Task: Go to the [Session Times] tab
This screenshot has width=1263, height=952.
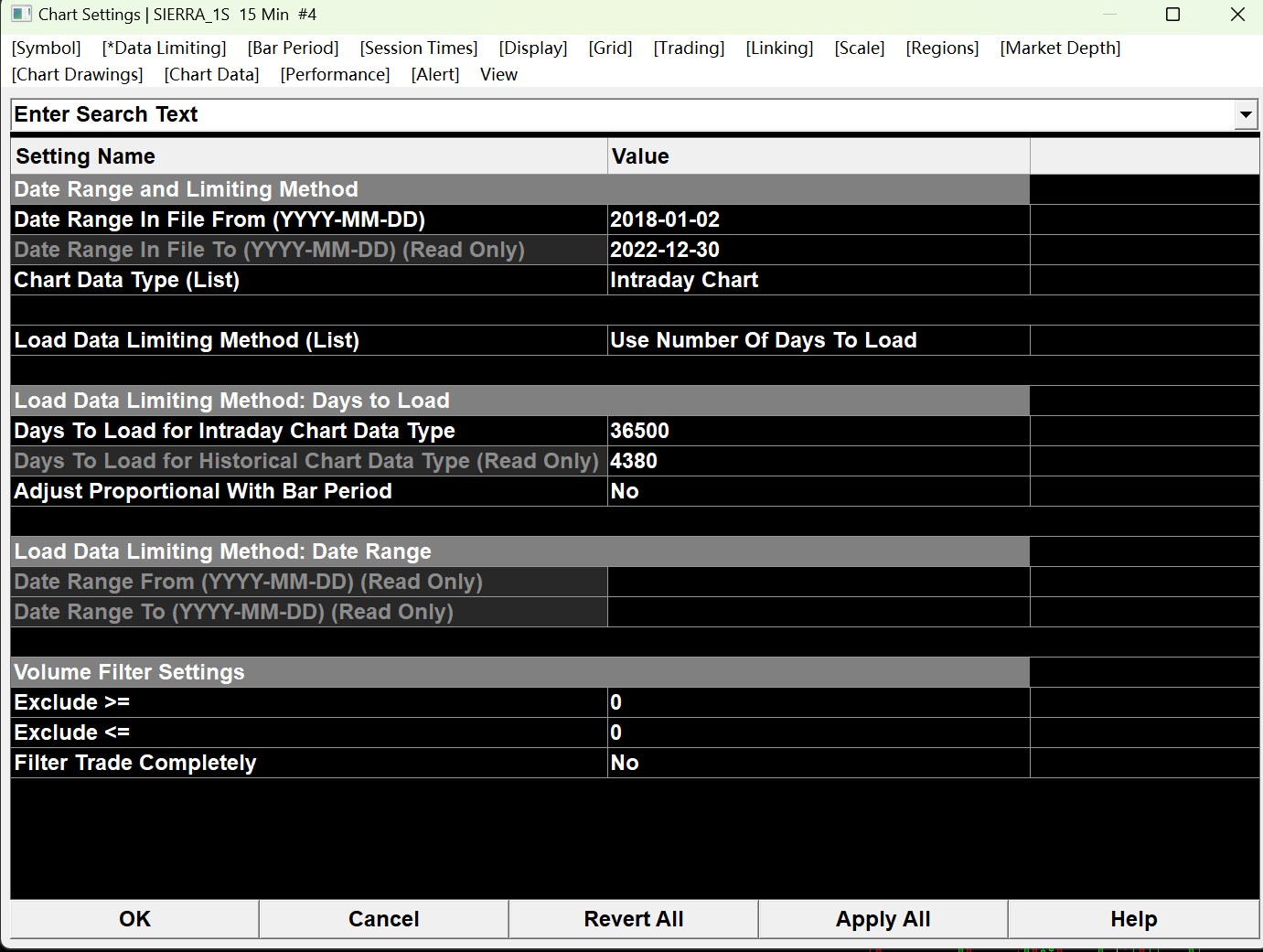Action: (419, 48)
